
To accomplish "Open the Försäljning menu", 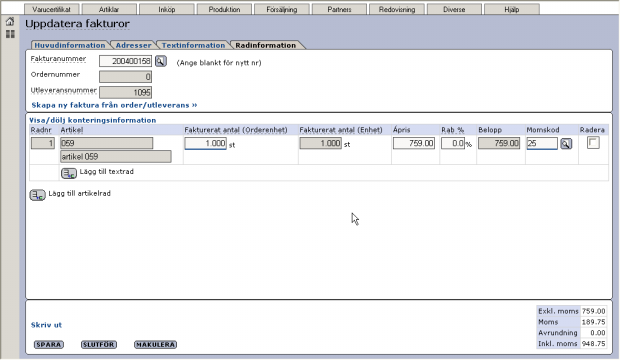I will point(282,9).
